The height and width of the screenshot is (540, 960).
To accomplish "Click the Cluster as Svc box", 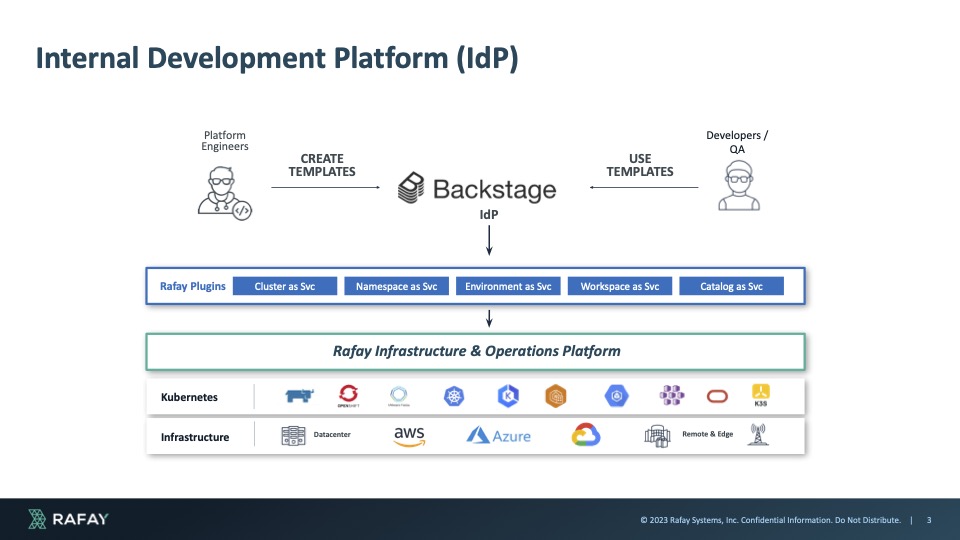I will click(285, 286).
